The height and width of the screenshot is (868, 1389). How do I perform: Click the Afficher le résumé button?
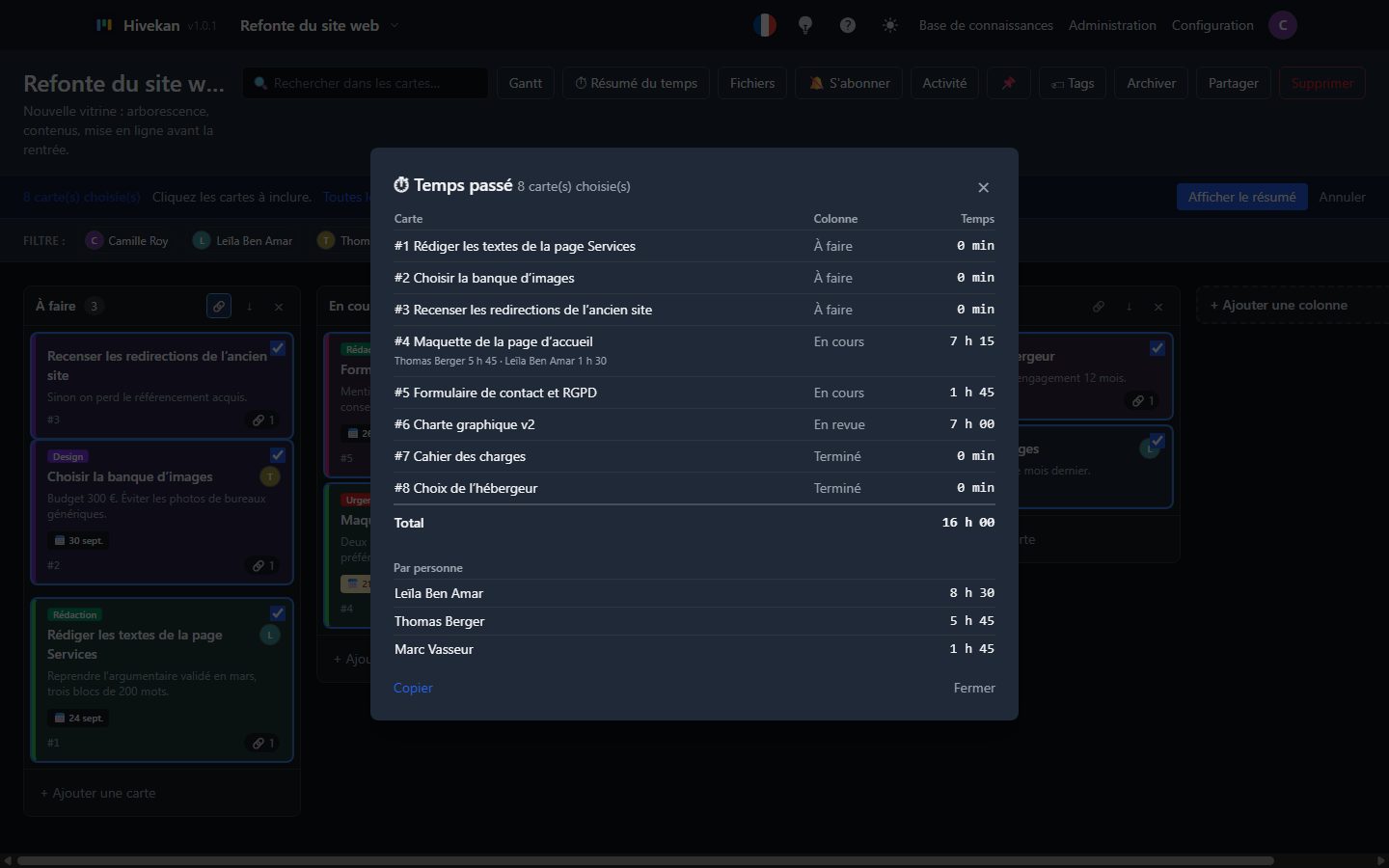coord(1242,197)
